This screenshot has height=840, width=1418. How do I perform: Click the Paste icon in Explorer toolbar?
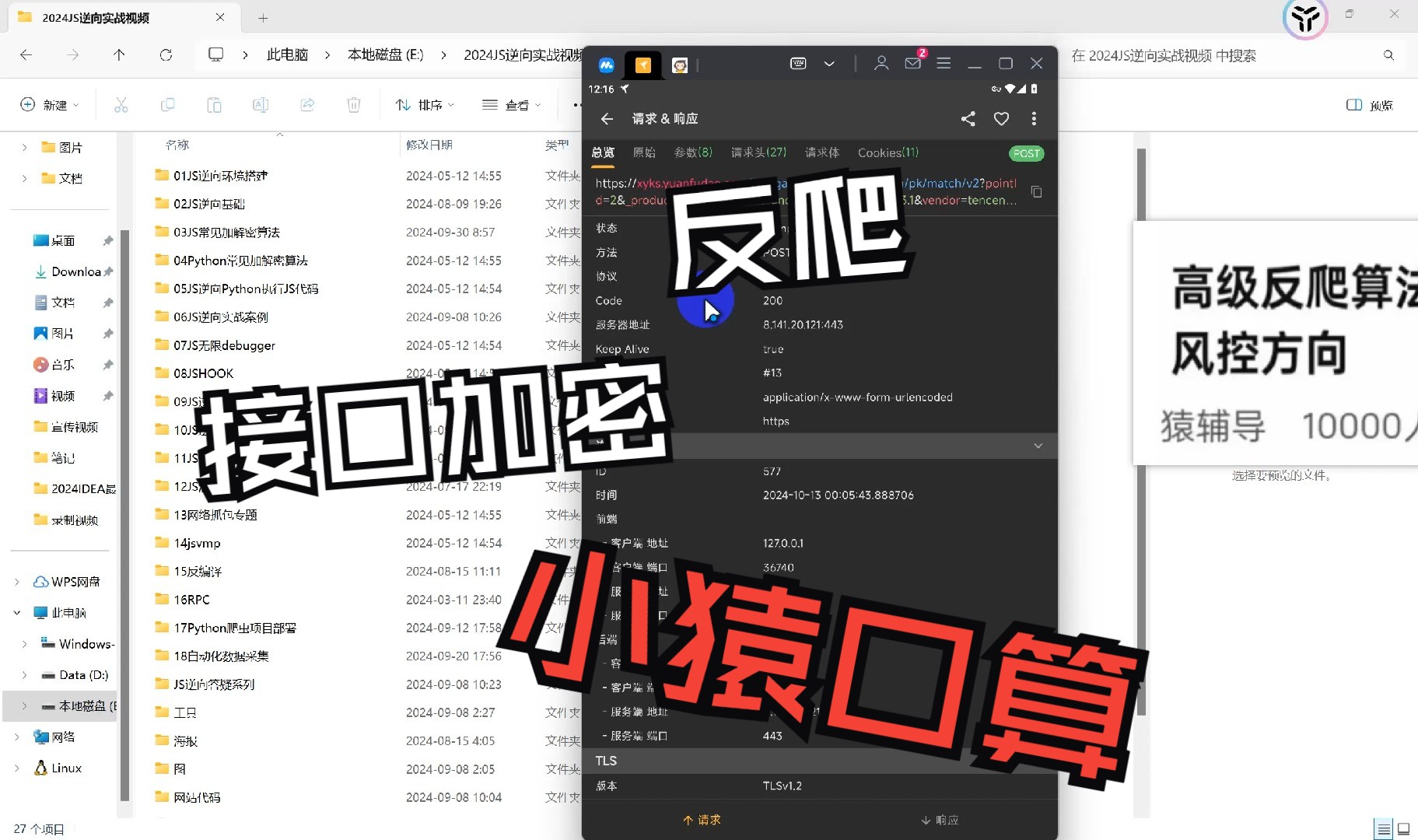(x=214, y=105)
